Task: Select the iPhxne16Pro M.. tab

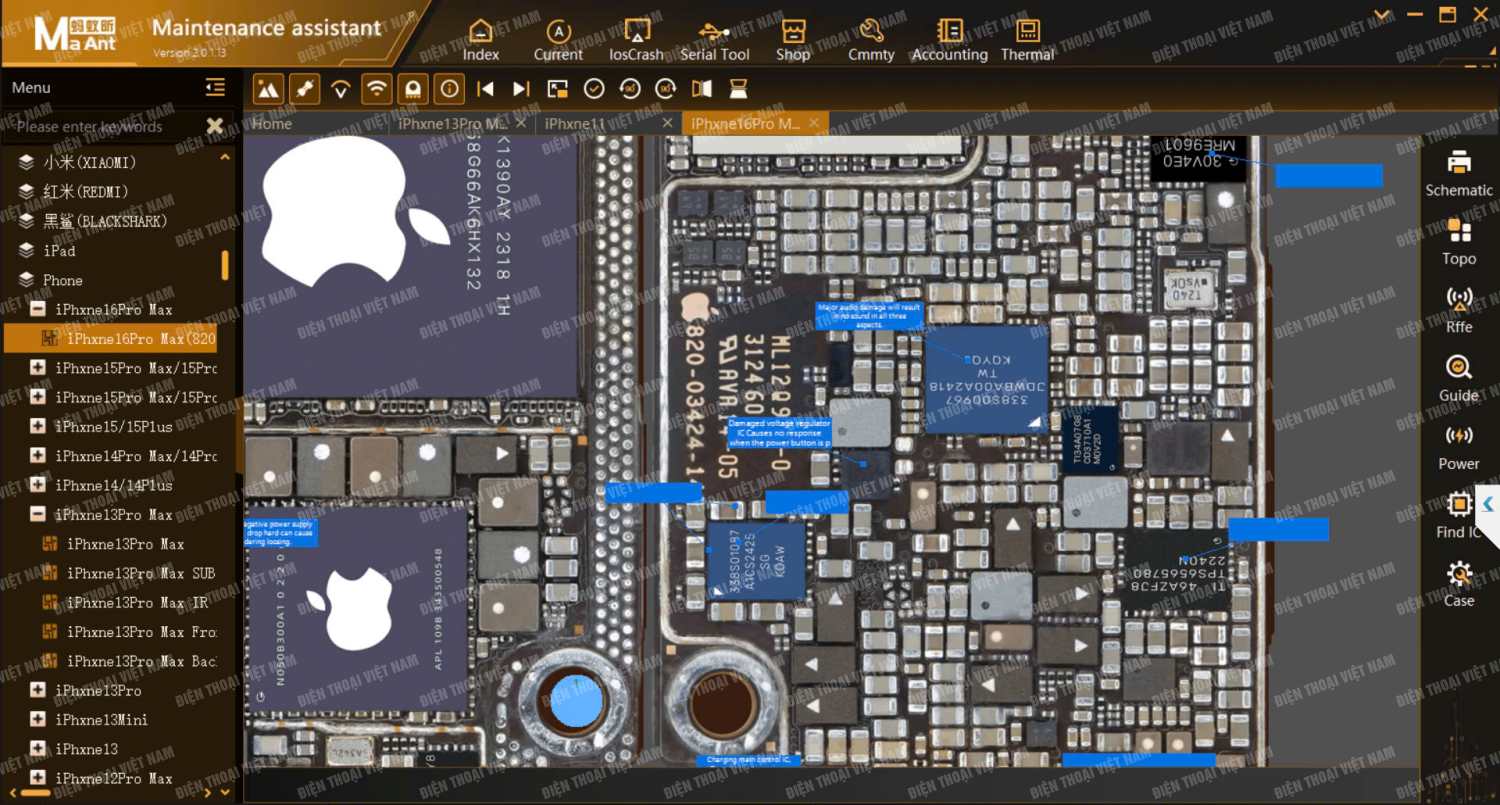Action: 745,124
